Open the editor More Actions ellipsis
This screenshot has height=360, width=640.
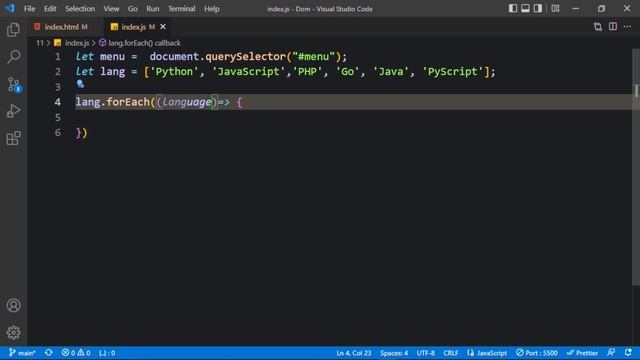[627, 27]
